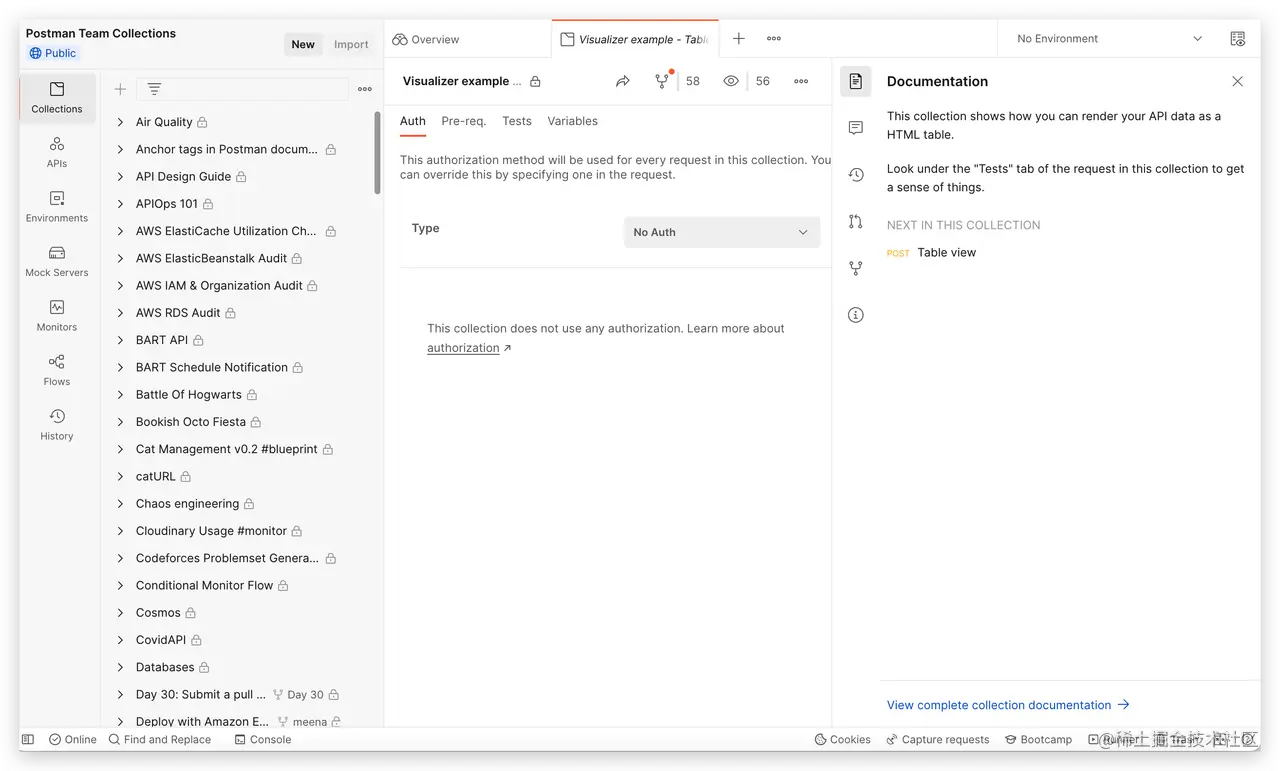Open the tab bar overflow ellipsis menu
The image size is (1280, 771).
(x=774, y=39)
